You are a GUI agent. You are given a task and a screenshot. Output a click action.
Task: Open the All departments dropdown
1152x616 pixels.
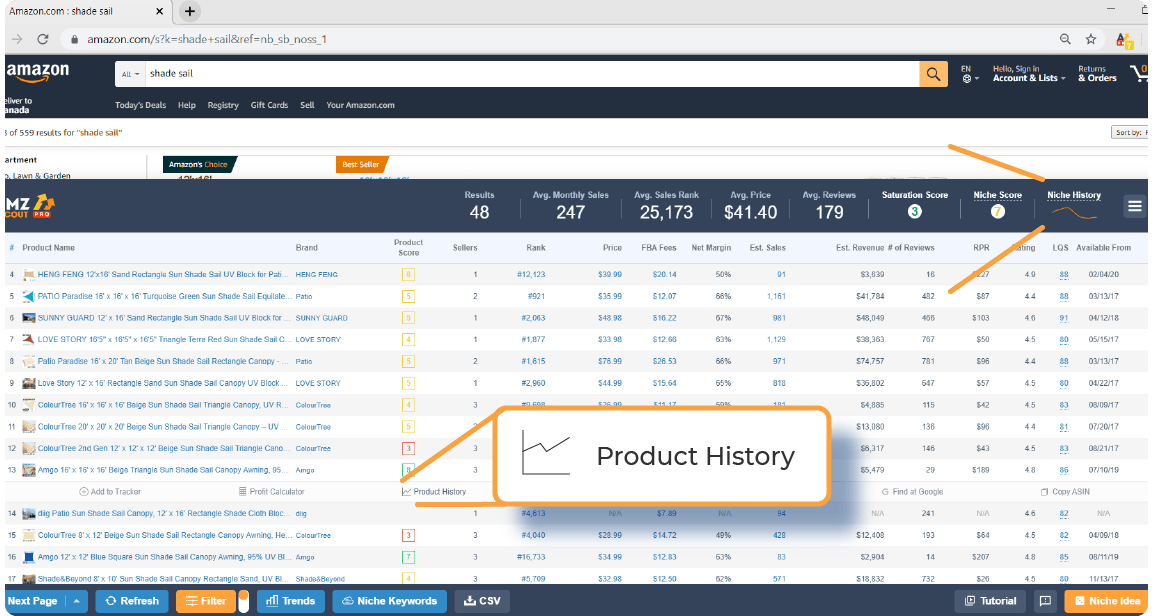[129, 74]
